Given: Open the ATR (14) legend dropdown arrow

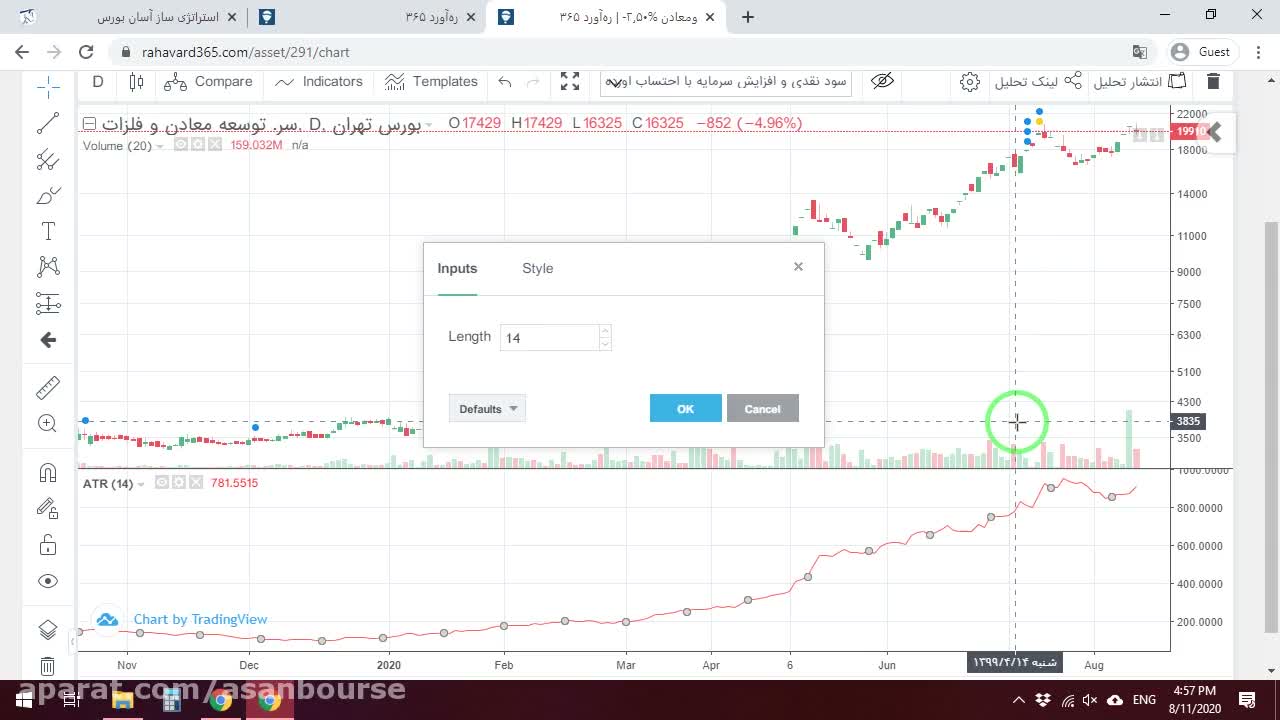Looking at the screenshot, I should (141, 484).
